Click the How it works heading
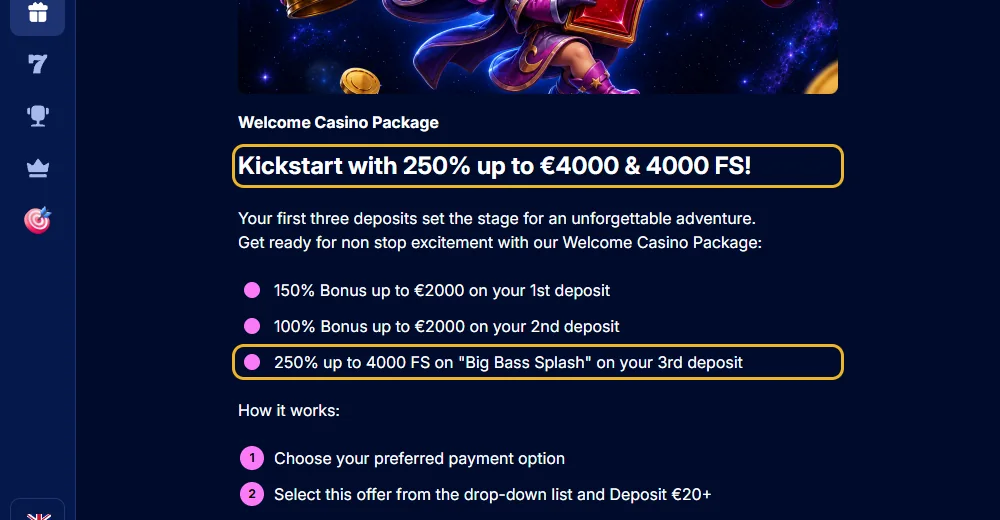The image size is (1000, 520). [x=289, y=410]
